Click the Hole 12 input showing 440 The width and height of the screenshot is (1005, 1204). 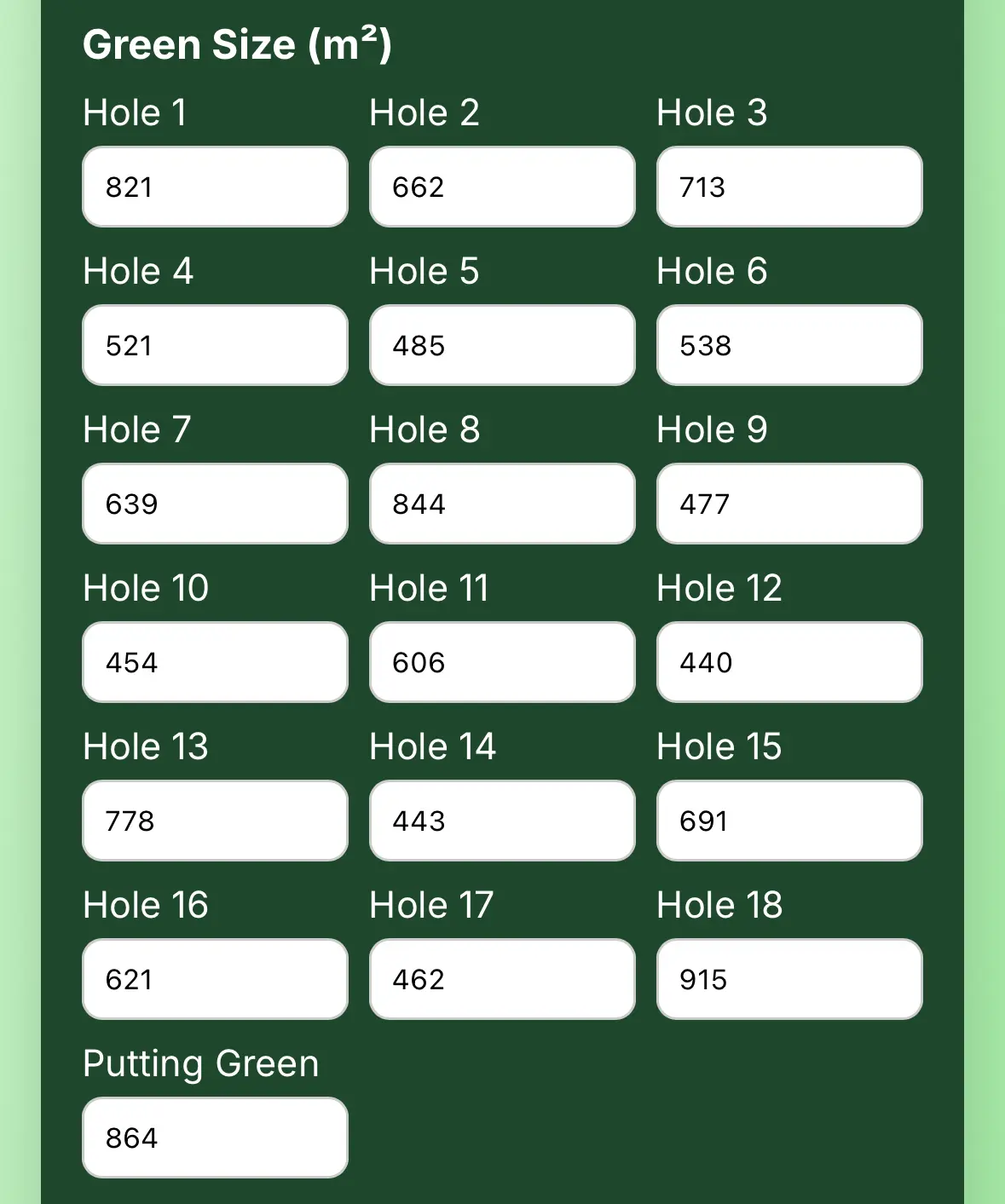pos(788,662)
